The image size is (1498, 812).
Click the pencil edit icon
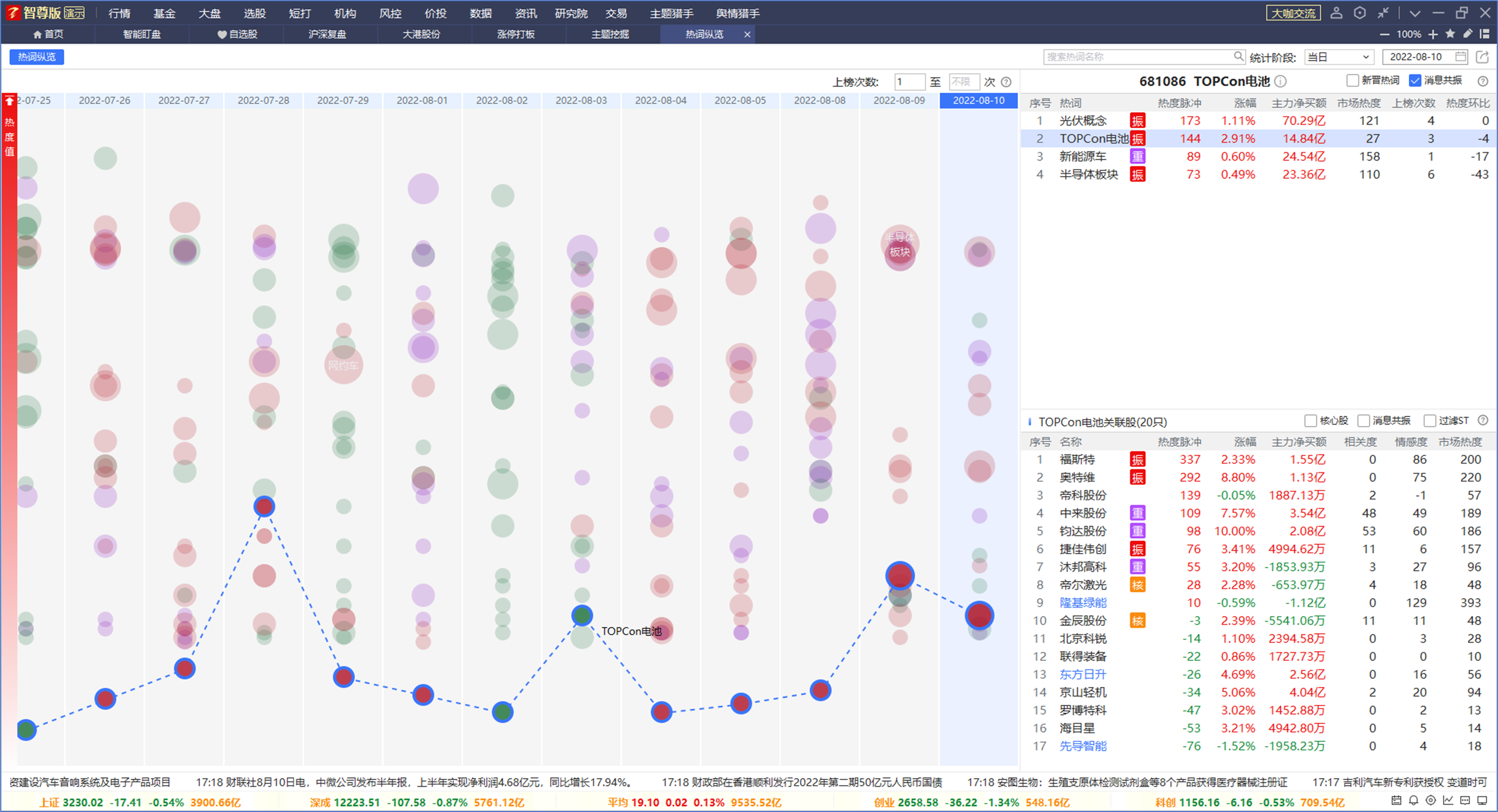pyautogui.click(x=1468, y=34)
